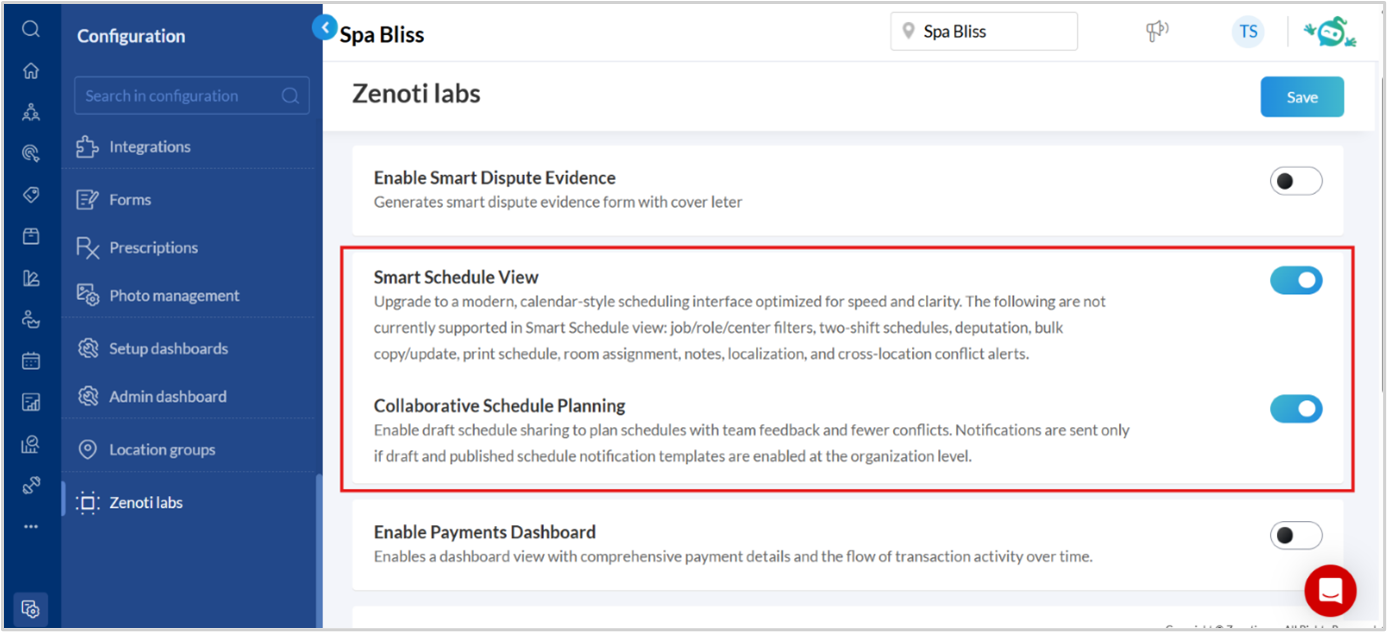Go to the home icon in left rail
This screenshot has width=1387, height=632.
click(31, 71)
